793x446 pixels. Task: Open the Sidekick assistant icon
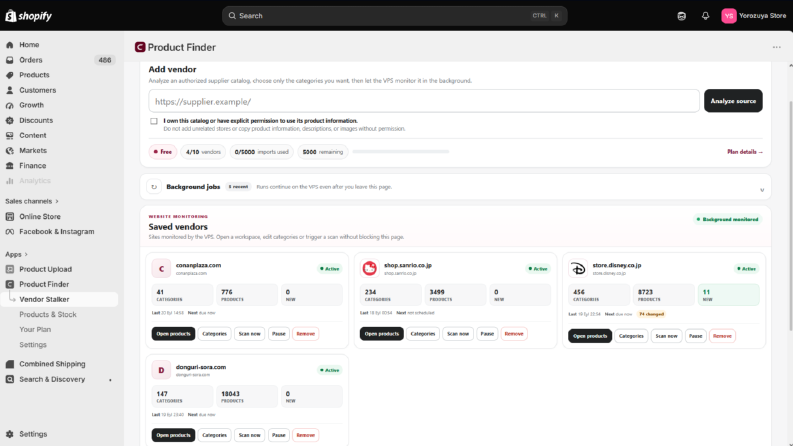tap(681, 16)
